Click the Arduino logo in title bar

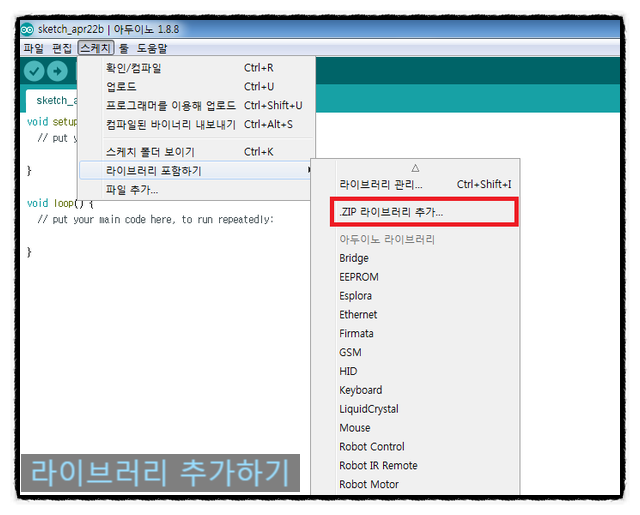tap(27, 29)
